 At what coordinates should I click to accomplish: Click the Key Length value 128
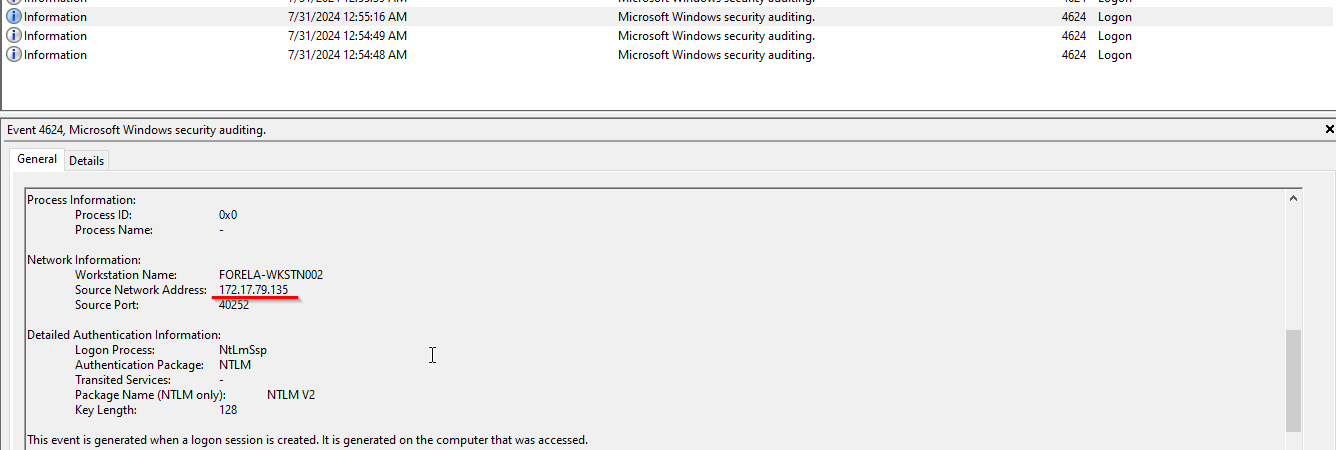point(228,410)
